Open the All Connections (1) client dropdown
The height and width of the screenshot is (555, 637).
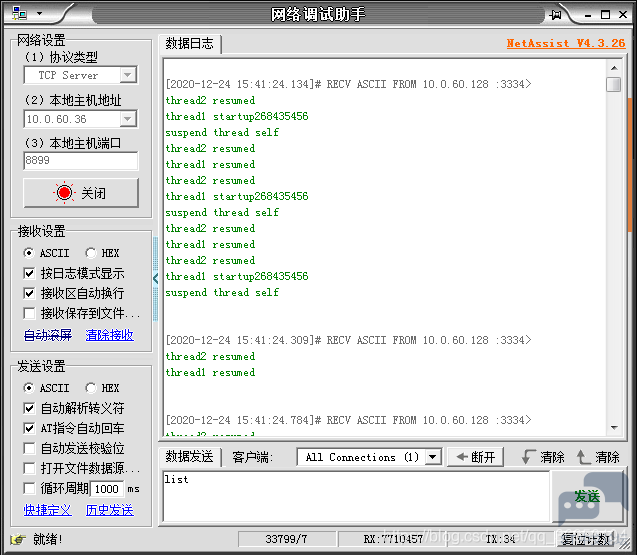pos(369,457)
